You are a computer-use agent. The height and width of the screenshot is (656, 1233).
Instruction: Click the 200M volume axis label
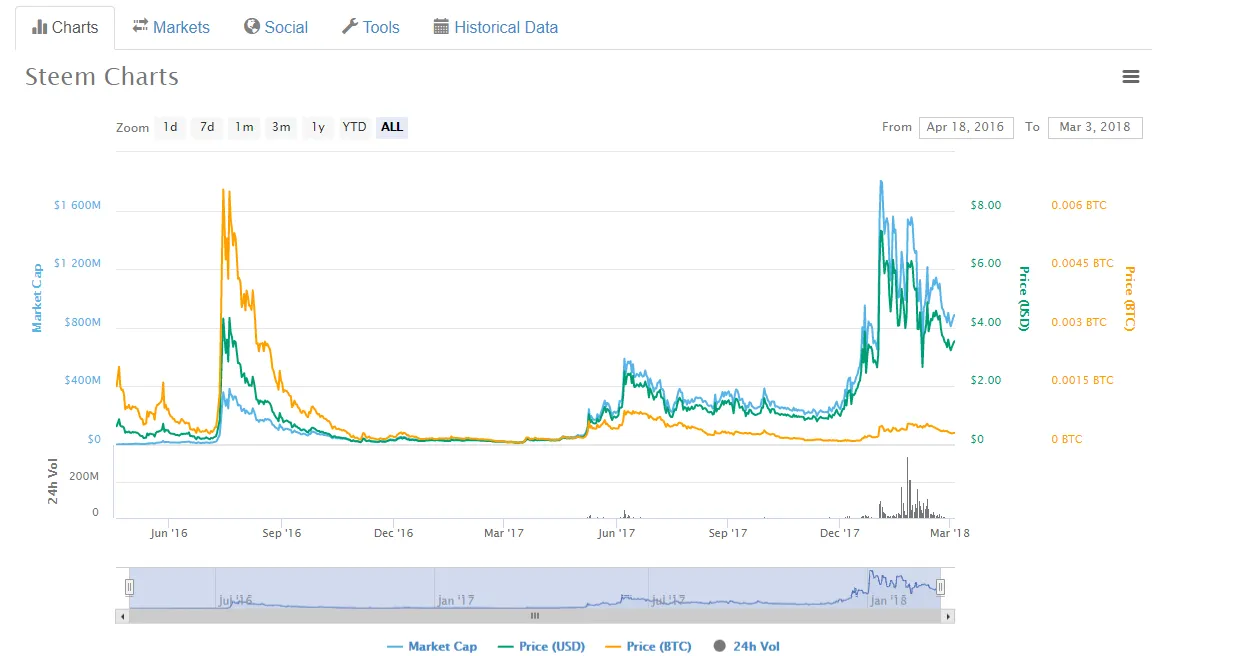click(x=85, y=478)
